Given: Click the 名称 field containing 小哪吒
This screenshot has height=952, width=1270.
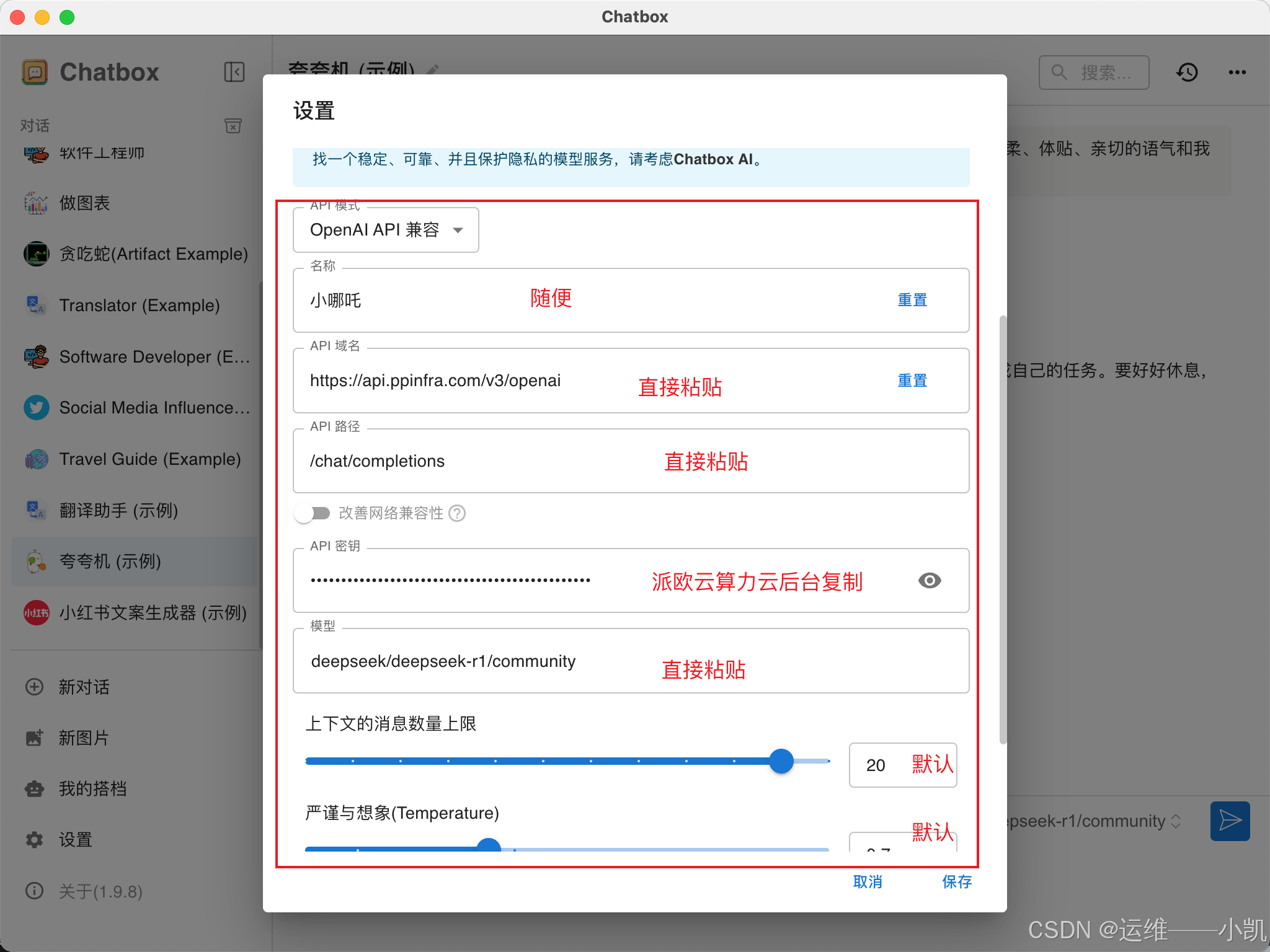Looking at the screenshot, I should point(631,300).
